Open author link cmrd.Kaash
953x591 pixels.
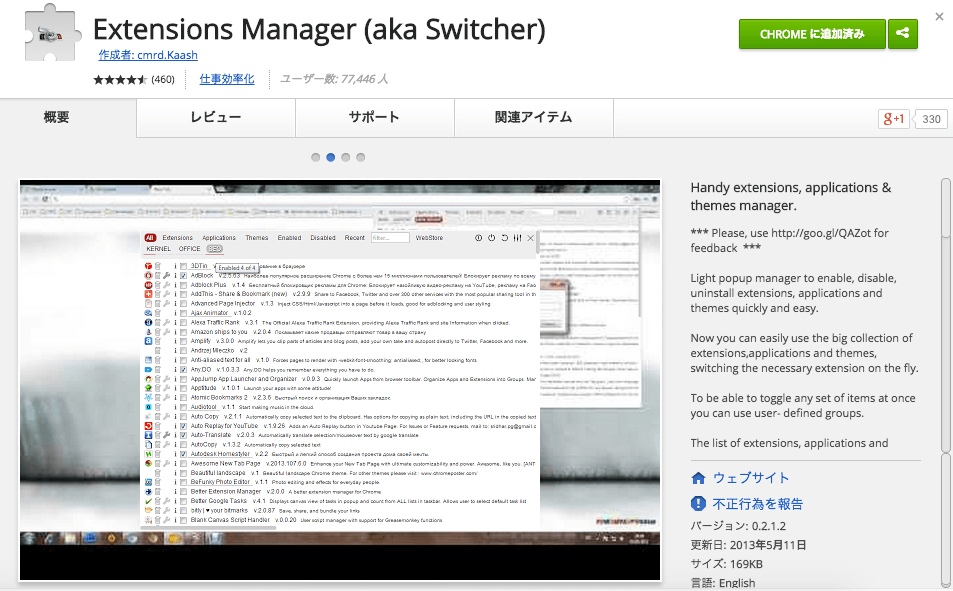(x=148, y=55)
